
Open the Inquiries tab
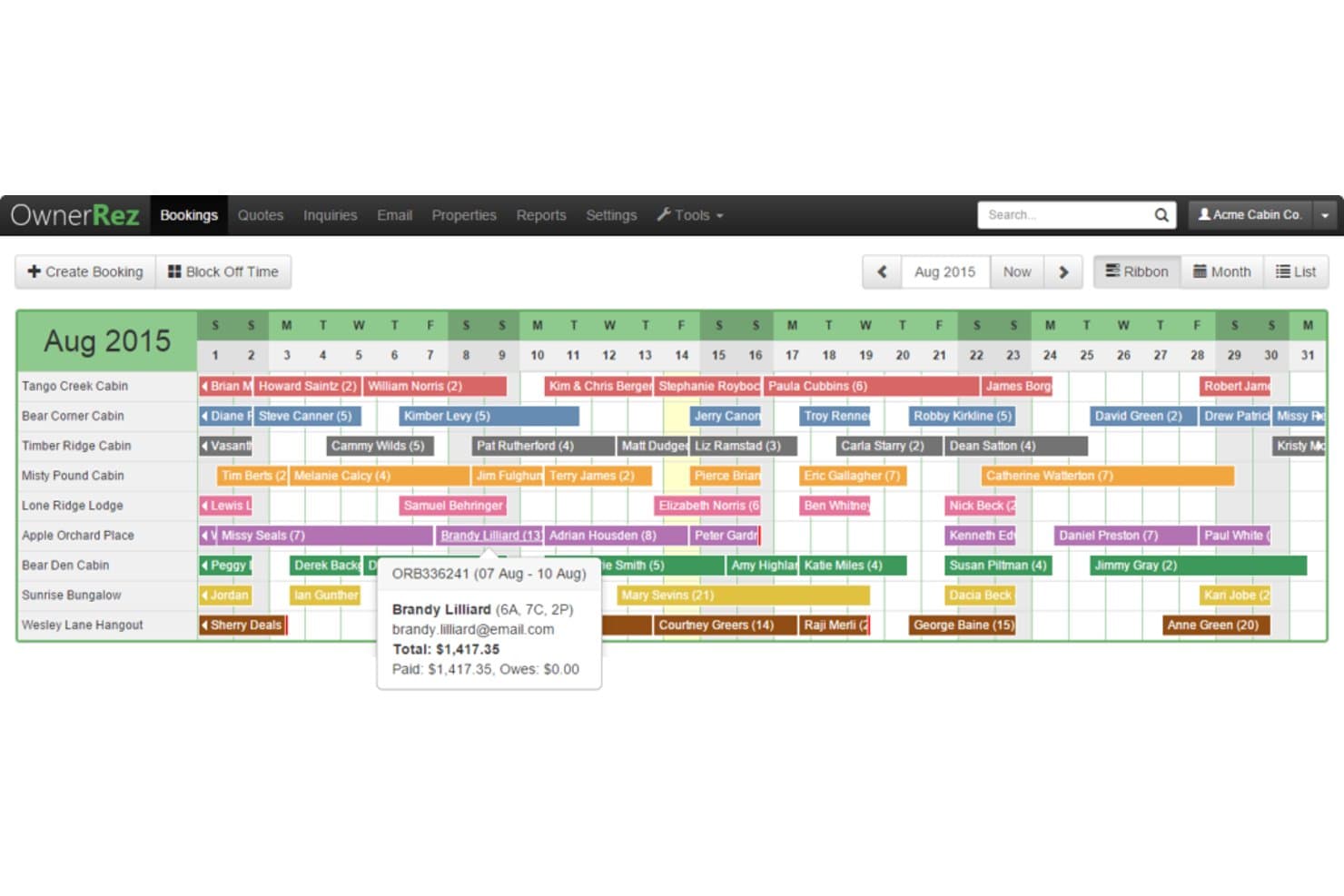coord(330,215)
